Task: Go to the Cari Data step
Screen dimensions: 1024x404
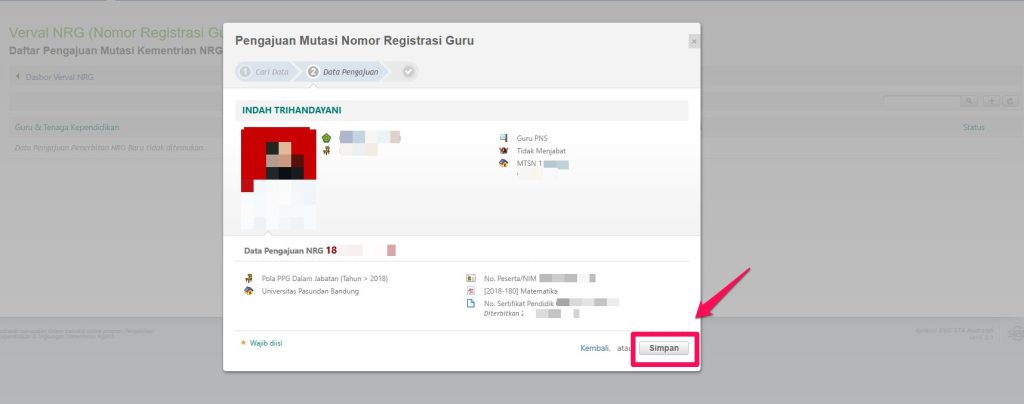Action: coord(264,72)
